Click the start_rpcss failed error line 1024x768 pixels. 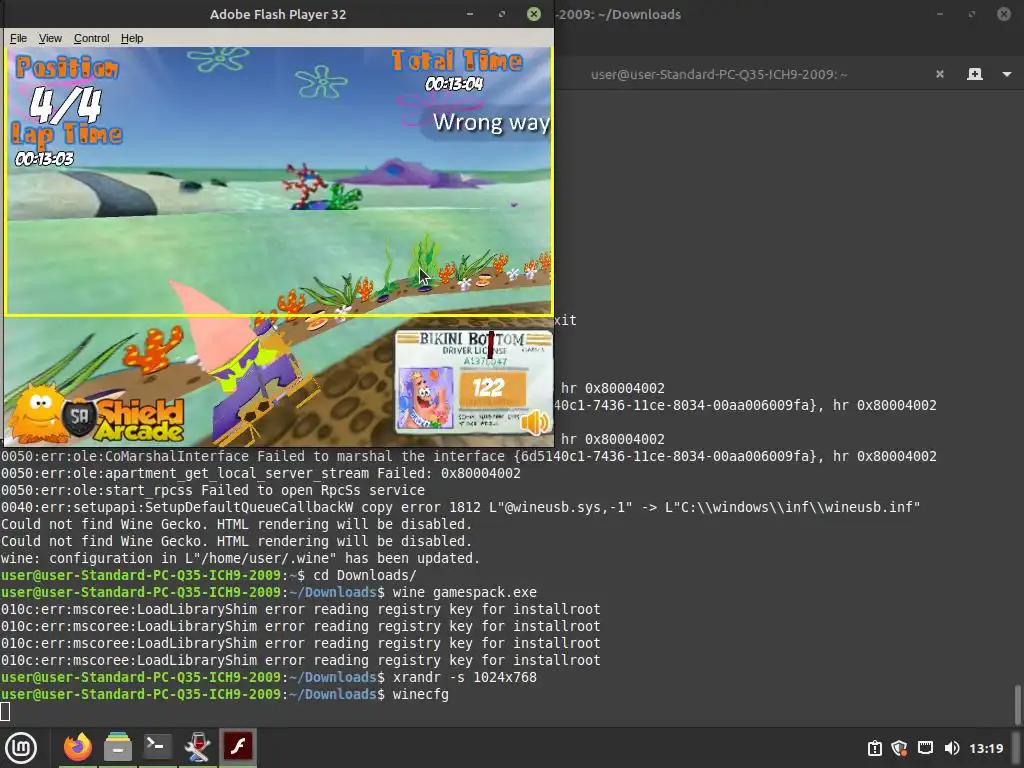(x=213, y=490)
